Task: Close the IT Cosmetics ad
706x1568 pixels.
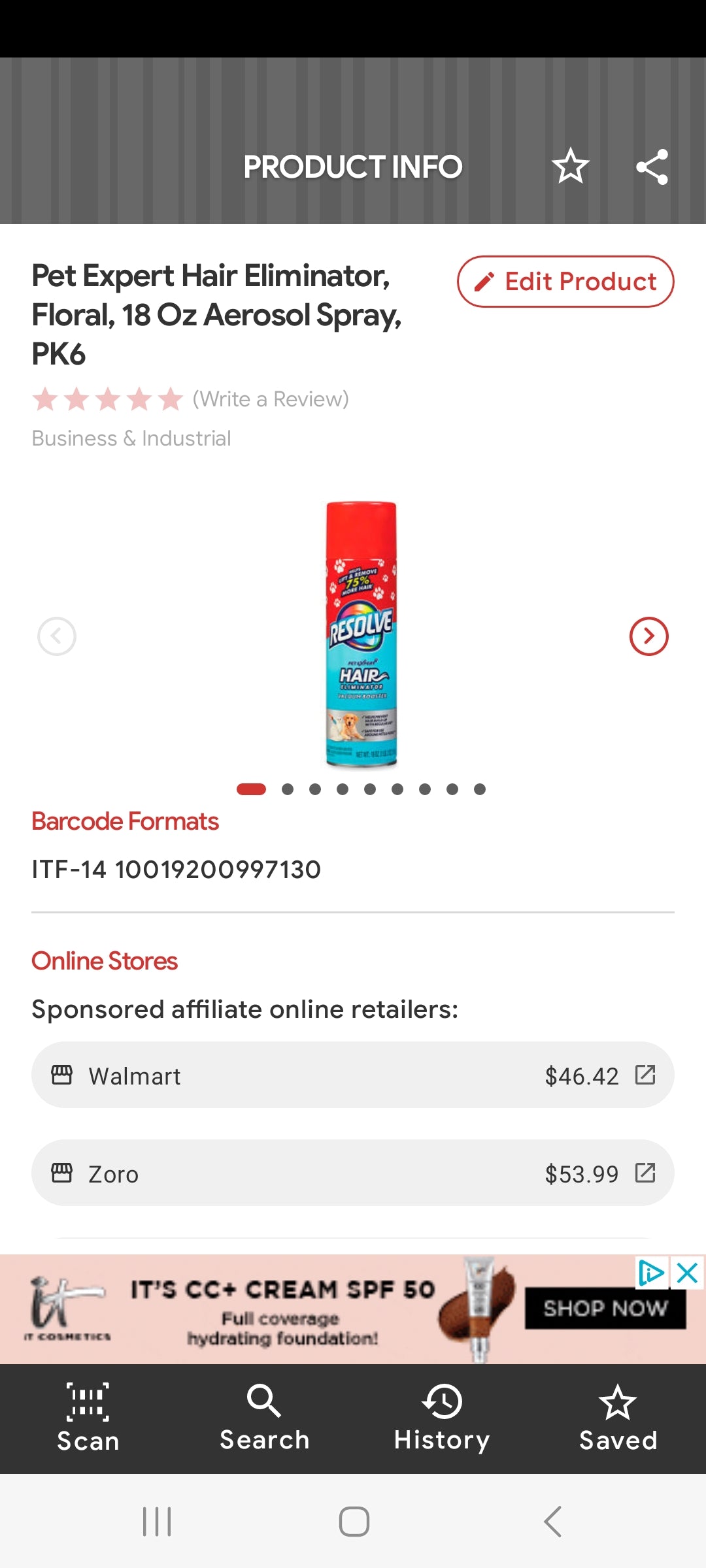Action: [x=688, y=1273]
